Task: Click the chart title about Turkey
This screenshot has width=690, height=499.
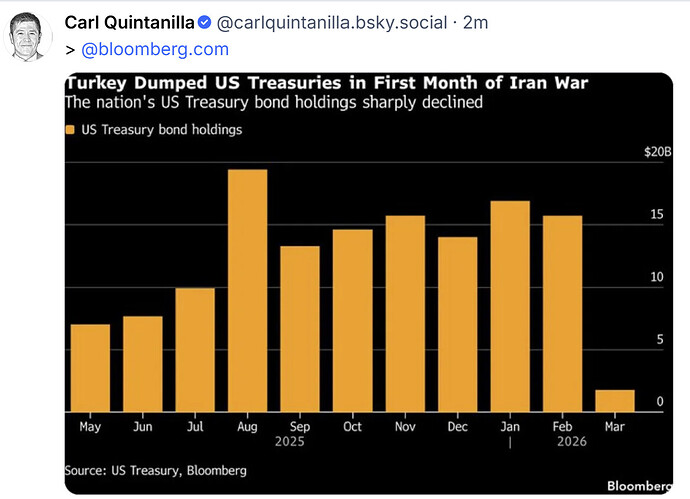Action: click(x=327, y=83)
